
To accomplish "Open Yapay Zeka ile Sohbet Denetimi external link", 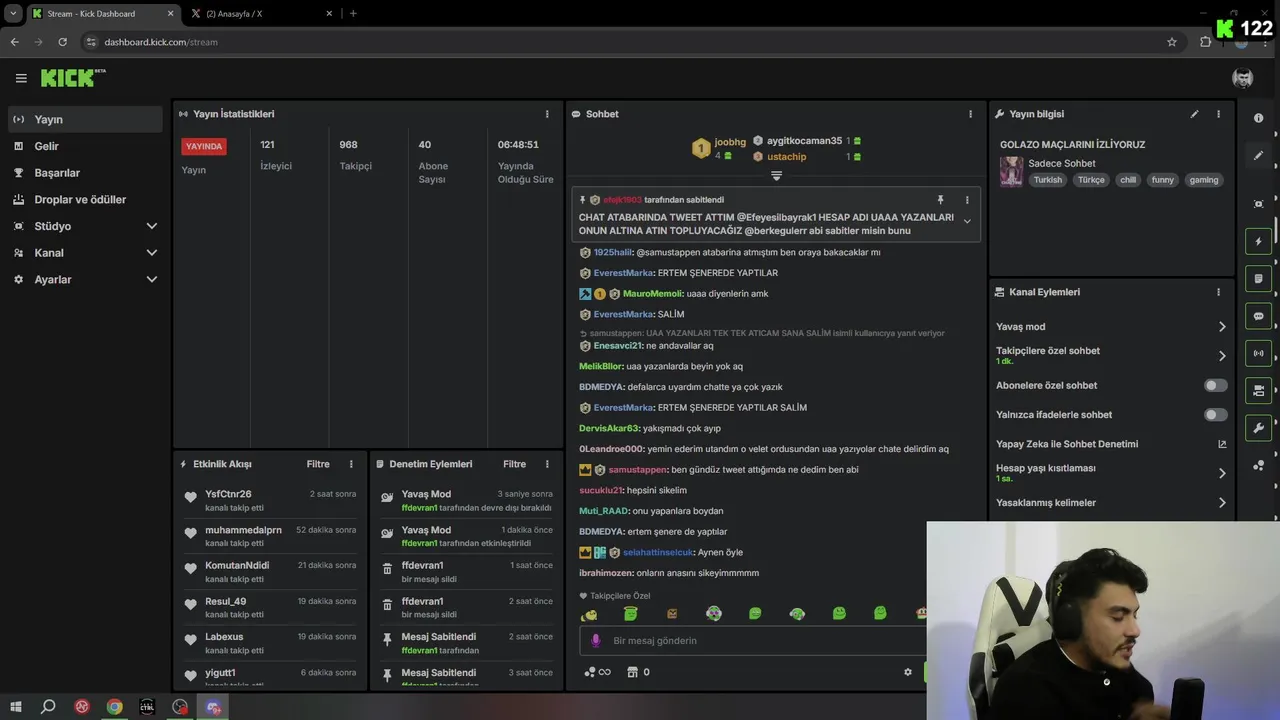I will pos(1222,444).
